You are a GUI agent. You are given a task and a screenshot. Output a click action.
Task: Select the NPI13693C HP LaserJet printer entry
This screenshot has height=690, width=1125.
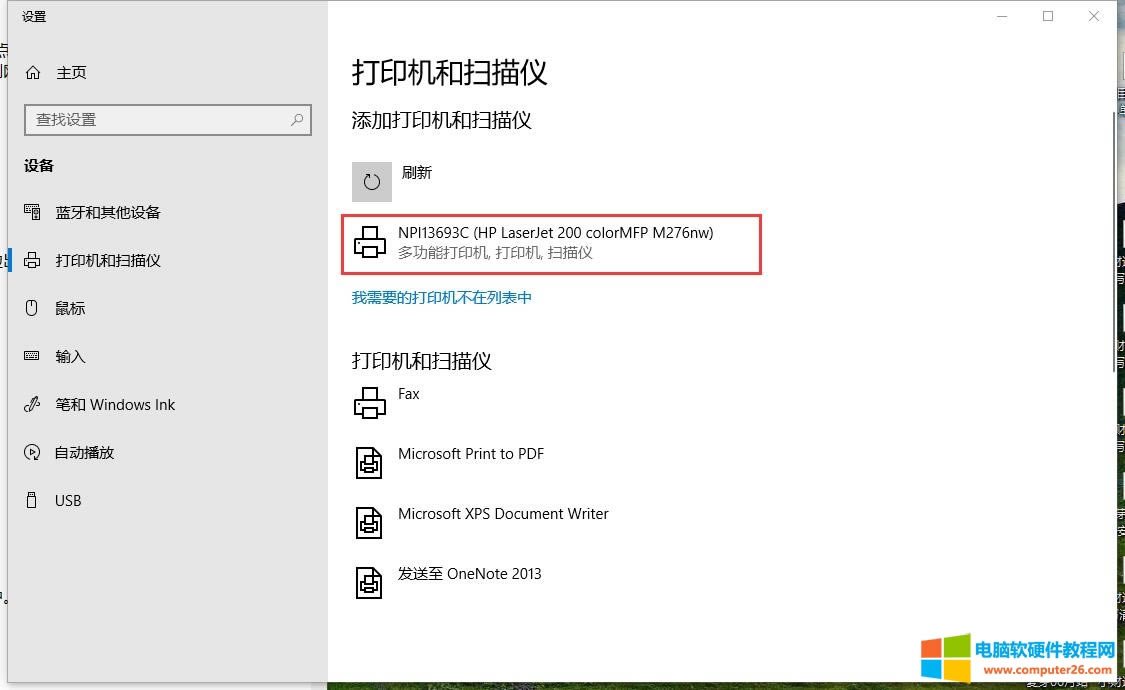tap(550, 244)
